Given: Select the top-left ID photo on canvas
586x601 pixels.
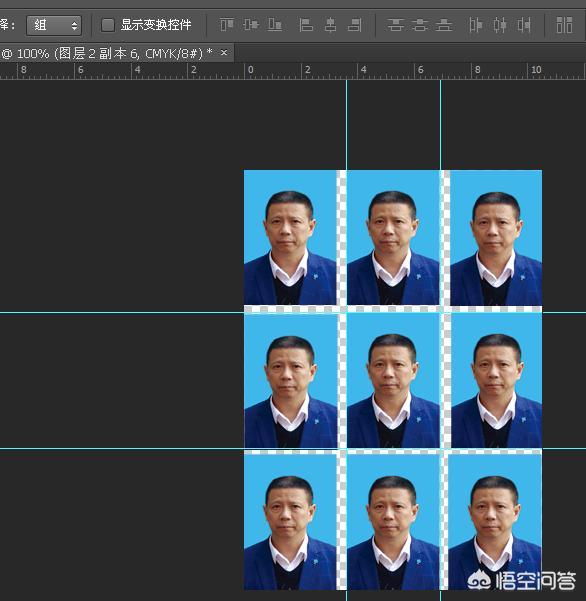Looking at the screenshot, I should tap(290, 238).
